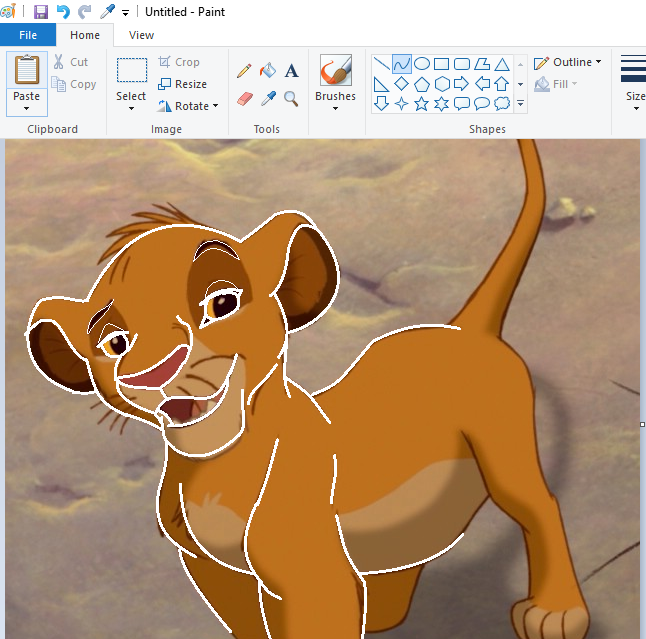This screenshot has height=639, width=646.
Task: Click the Save icon in title bar
Action: (x=41, y=12)
